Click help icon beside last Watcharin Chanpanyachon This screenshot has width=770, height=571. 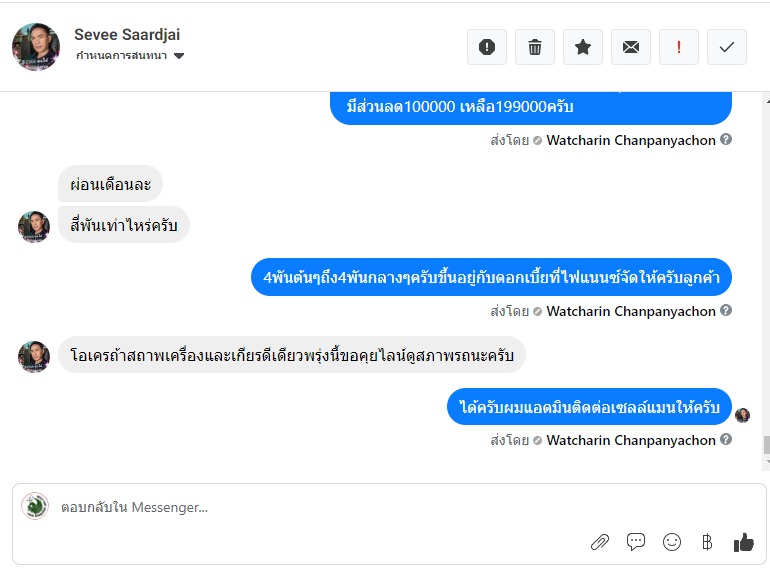726,440
